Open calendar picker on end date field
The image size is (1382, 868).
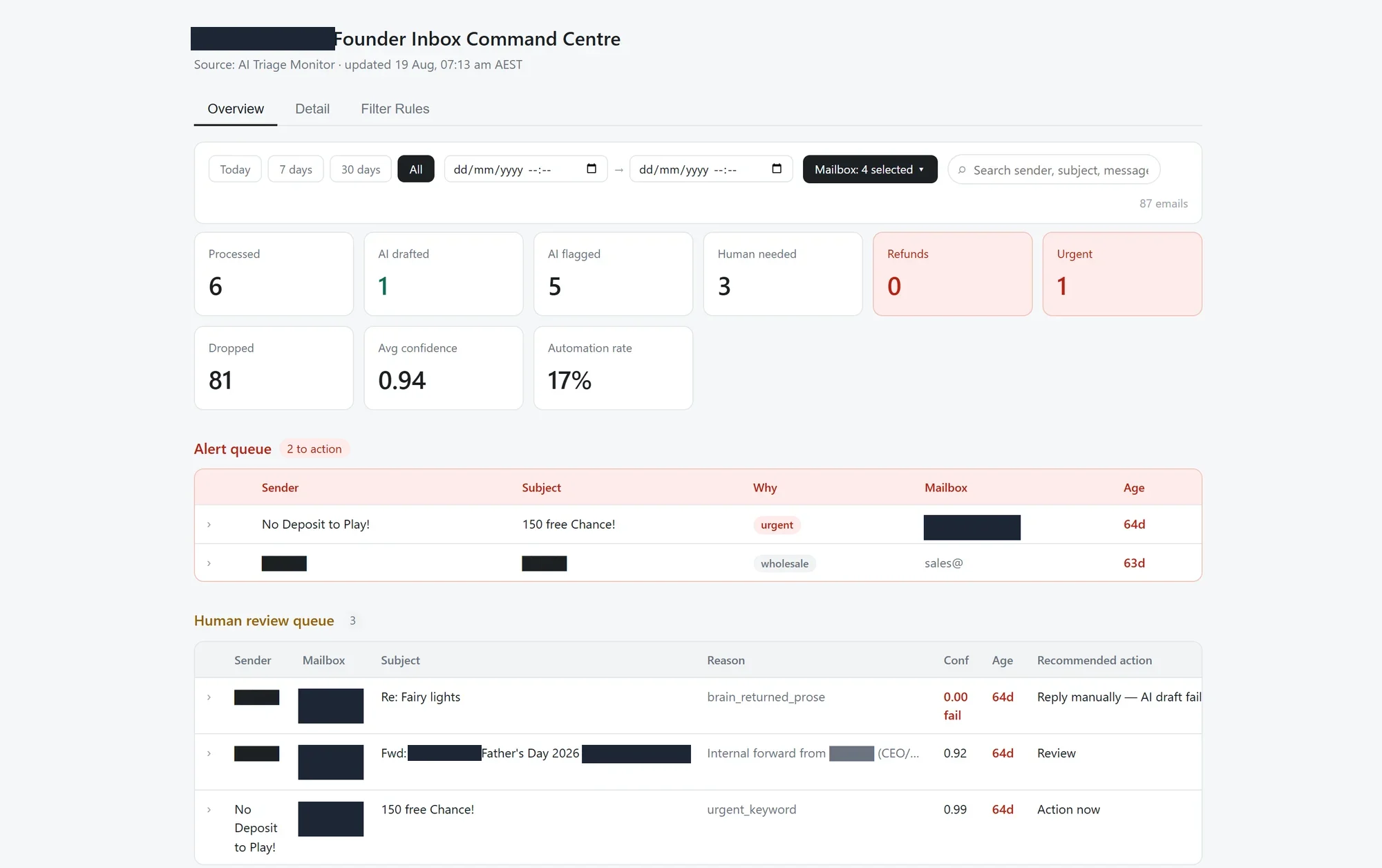(777, 169)
